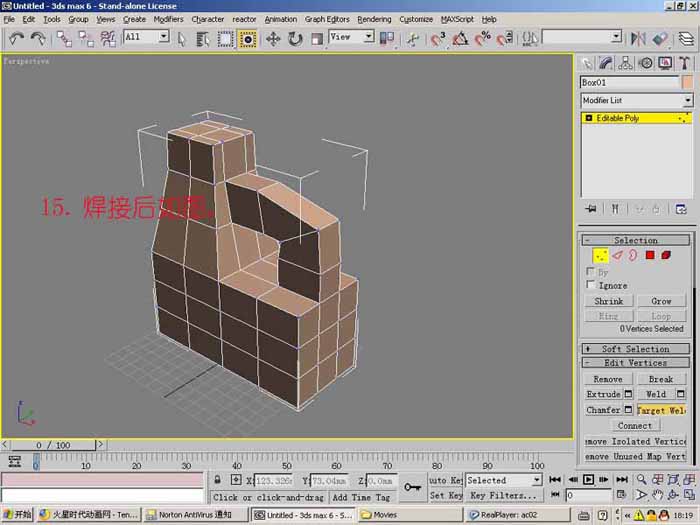Switch to the Display command panel

665,63
